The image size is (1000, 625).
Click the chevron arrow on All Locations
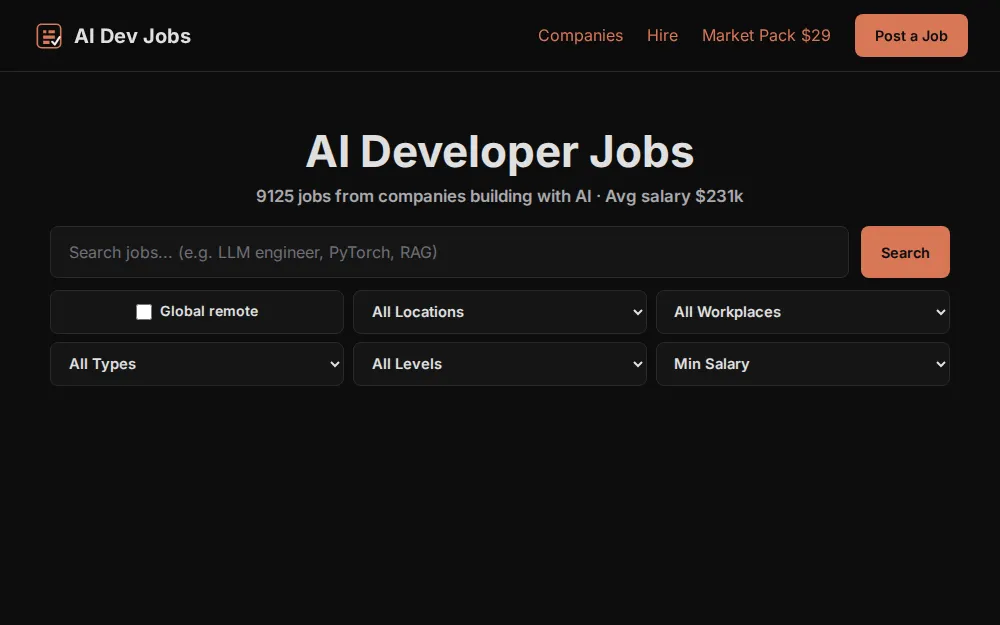(x=637, y=312)
